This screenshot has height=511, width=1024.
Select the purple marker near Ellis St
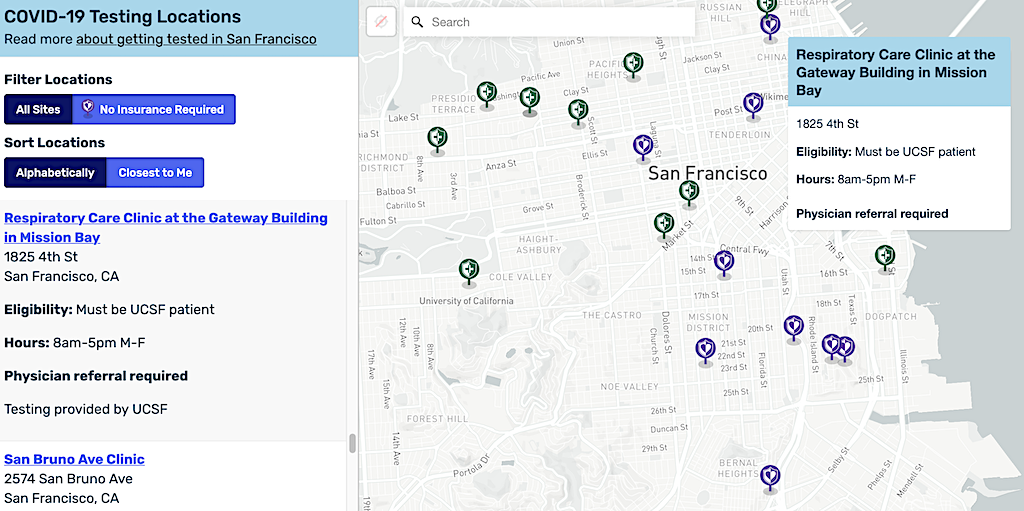[643, 147]
